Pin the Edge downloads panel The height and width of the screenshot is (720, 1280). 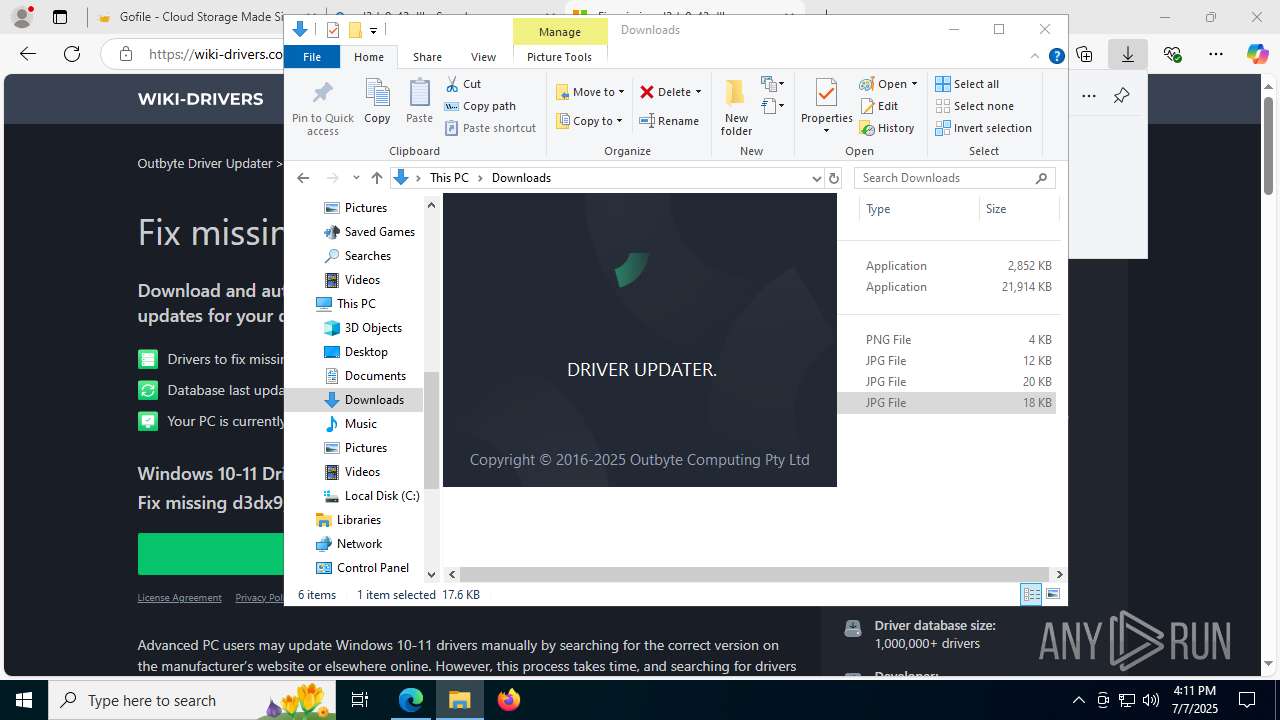(1121, 96)
